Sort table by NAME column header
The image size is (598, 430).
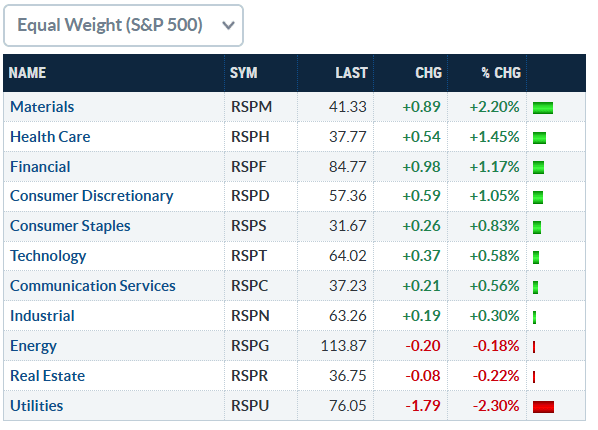tap(27, 73)
